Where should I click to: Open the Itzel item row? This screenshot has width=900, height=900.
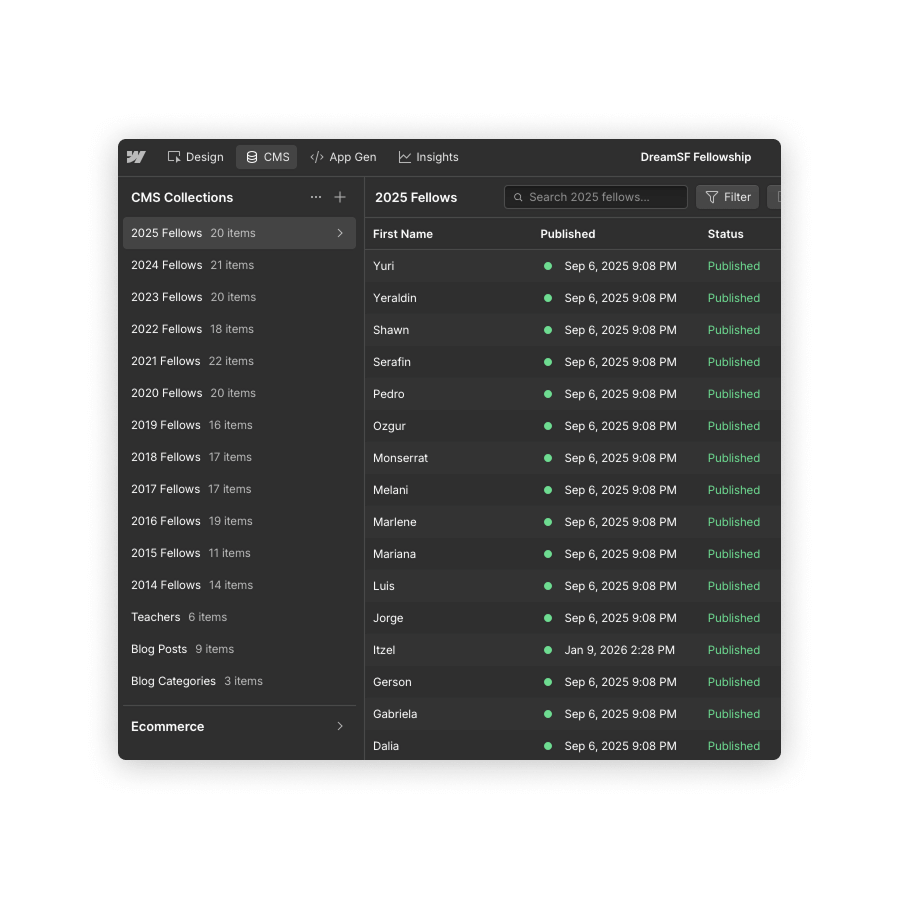pyautogui.click(x=573, y=650)
